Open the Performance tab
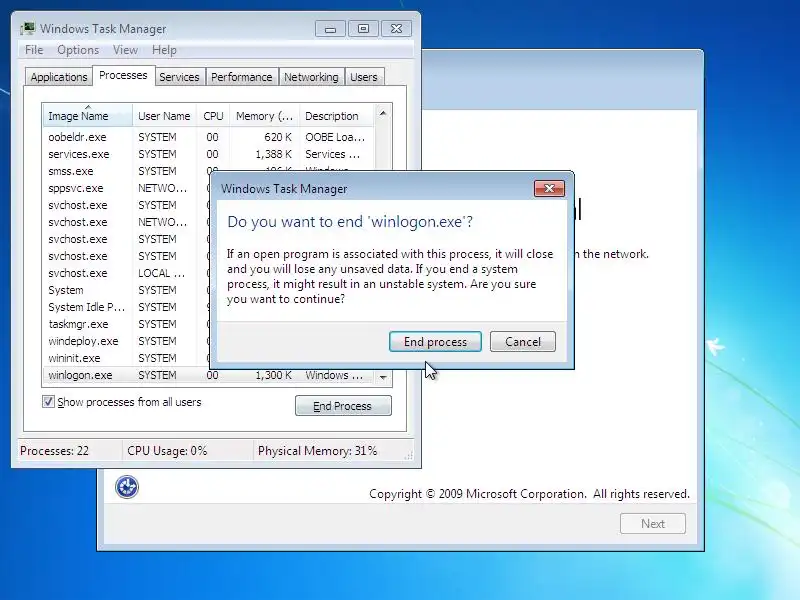This screenshot has width=800, height=600. (242, 77)
